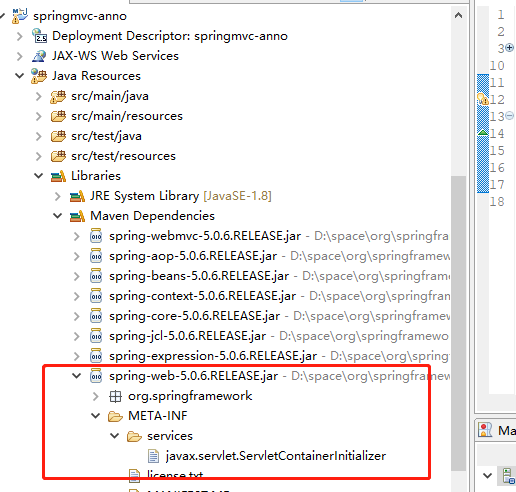Select spring-beans-5.0.6.RELEASE.jar entry
The width and height of the screenshot is (516, 492).
click(x=199, y=276)
